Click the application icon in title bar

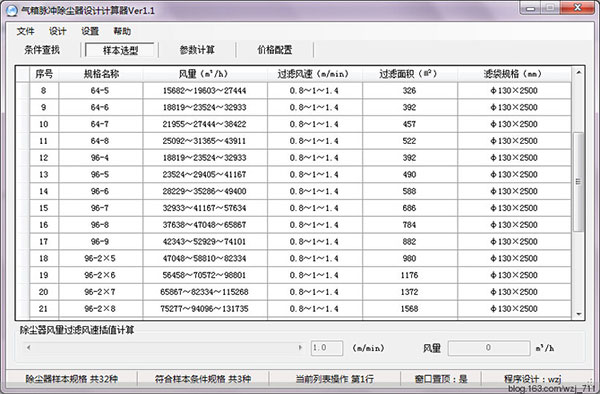pos(11,10)
